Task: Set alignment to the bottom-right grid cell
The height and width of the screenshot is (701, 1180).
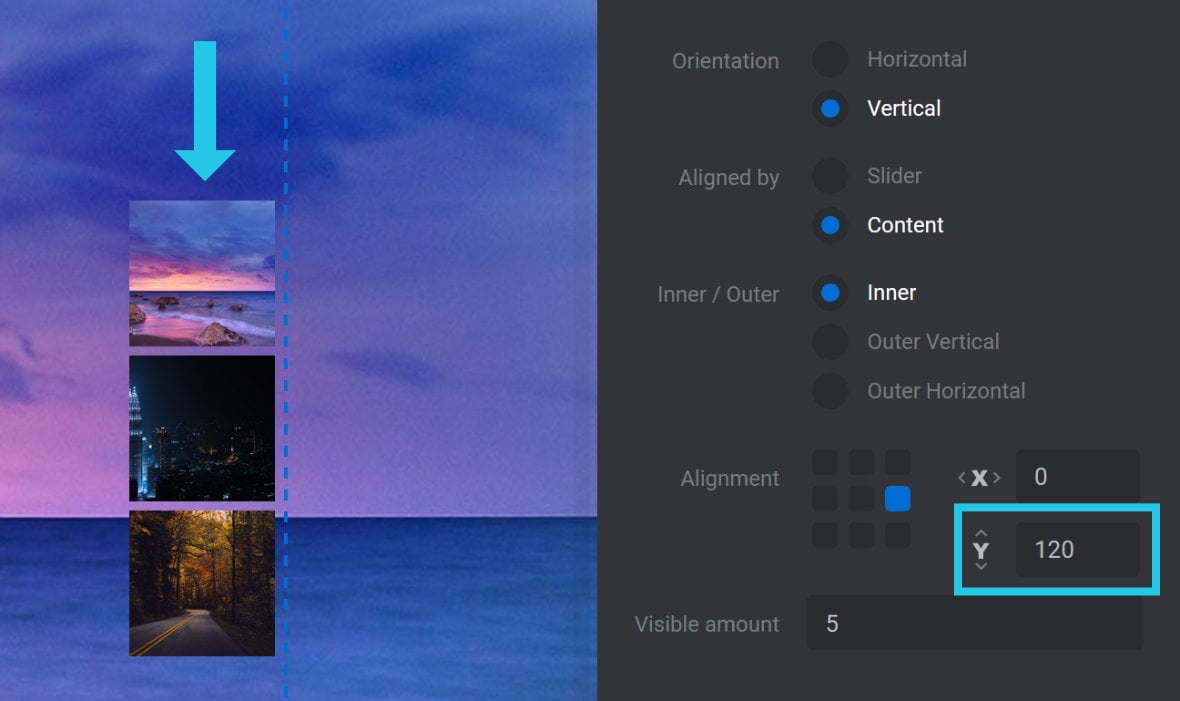Action: (897, 535)
